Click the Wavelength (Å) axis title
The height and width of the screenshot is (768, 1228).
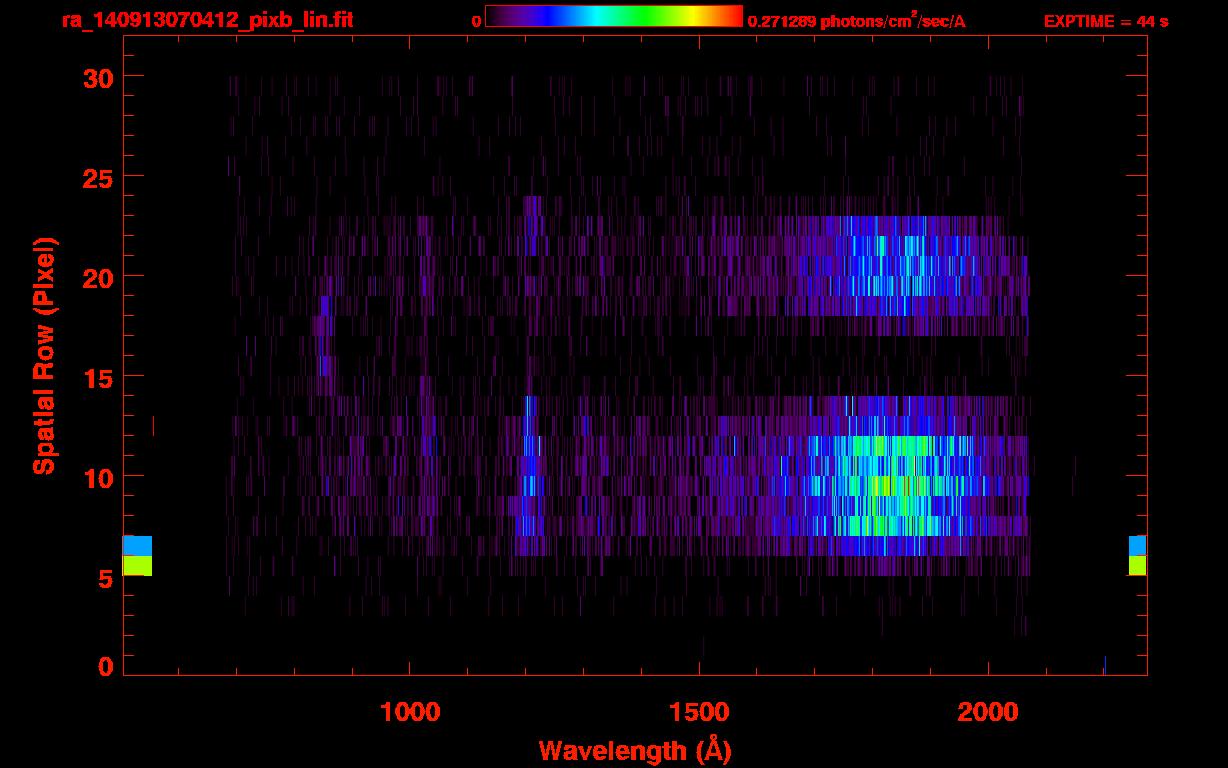click(x=635, y=750)
